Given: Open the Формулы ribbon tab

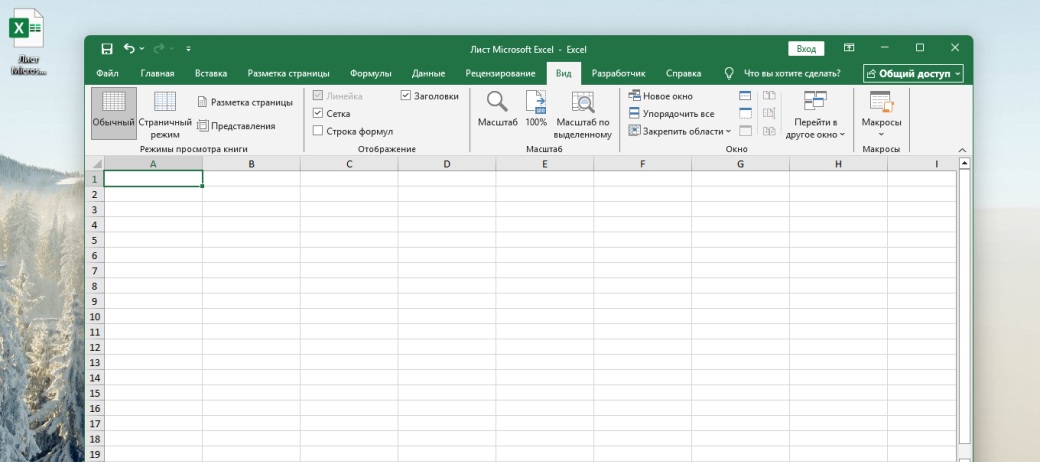Looking at the screenshot, I should pos(370,73).
